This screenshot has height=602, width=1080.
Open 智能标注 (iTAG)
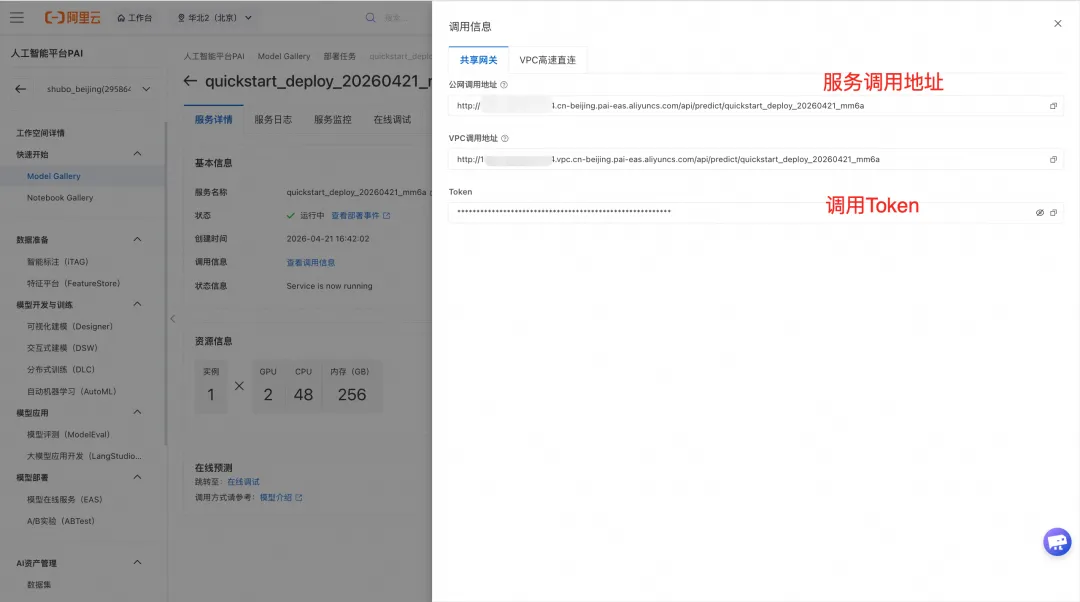click(x=58, y=262)
